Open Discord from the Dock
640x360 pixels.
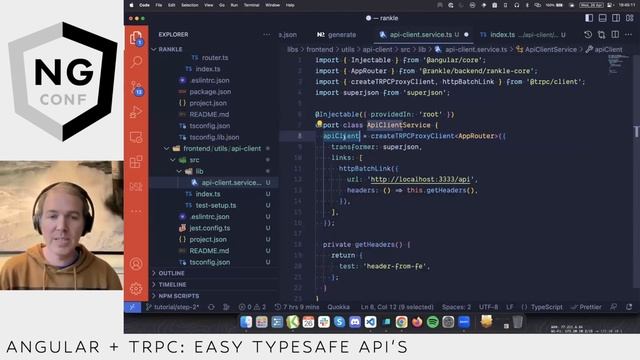355,322
